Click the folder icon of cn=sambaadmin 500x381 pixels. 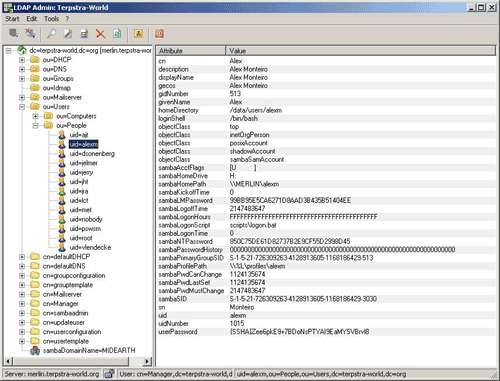click(x=35, y=313)
